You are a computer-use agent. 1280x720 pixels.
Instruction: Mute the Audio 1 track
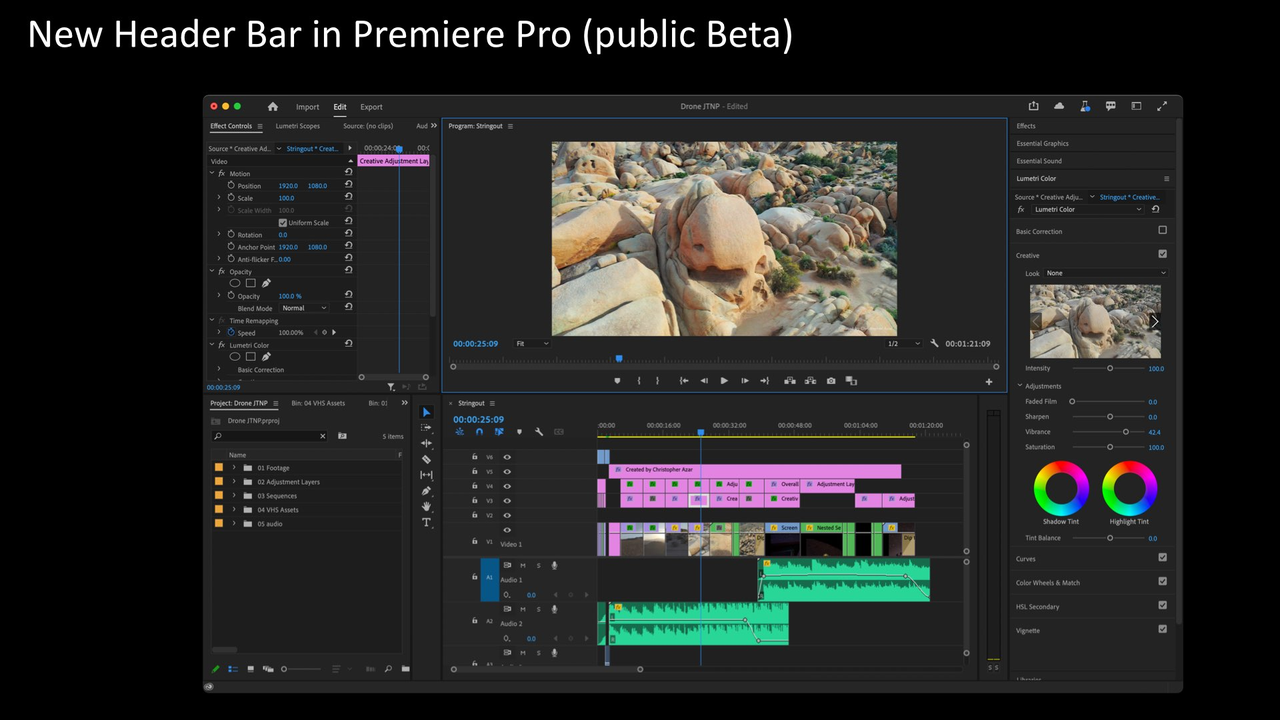[x=521, y=565]
